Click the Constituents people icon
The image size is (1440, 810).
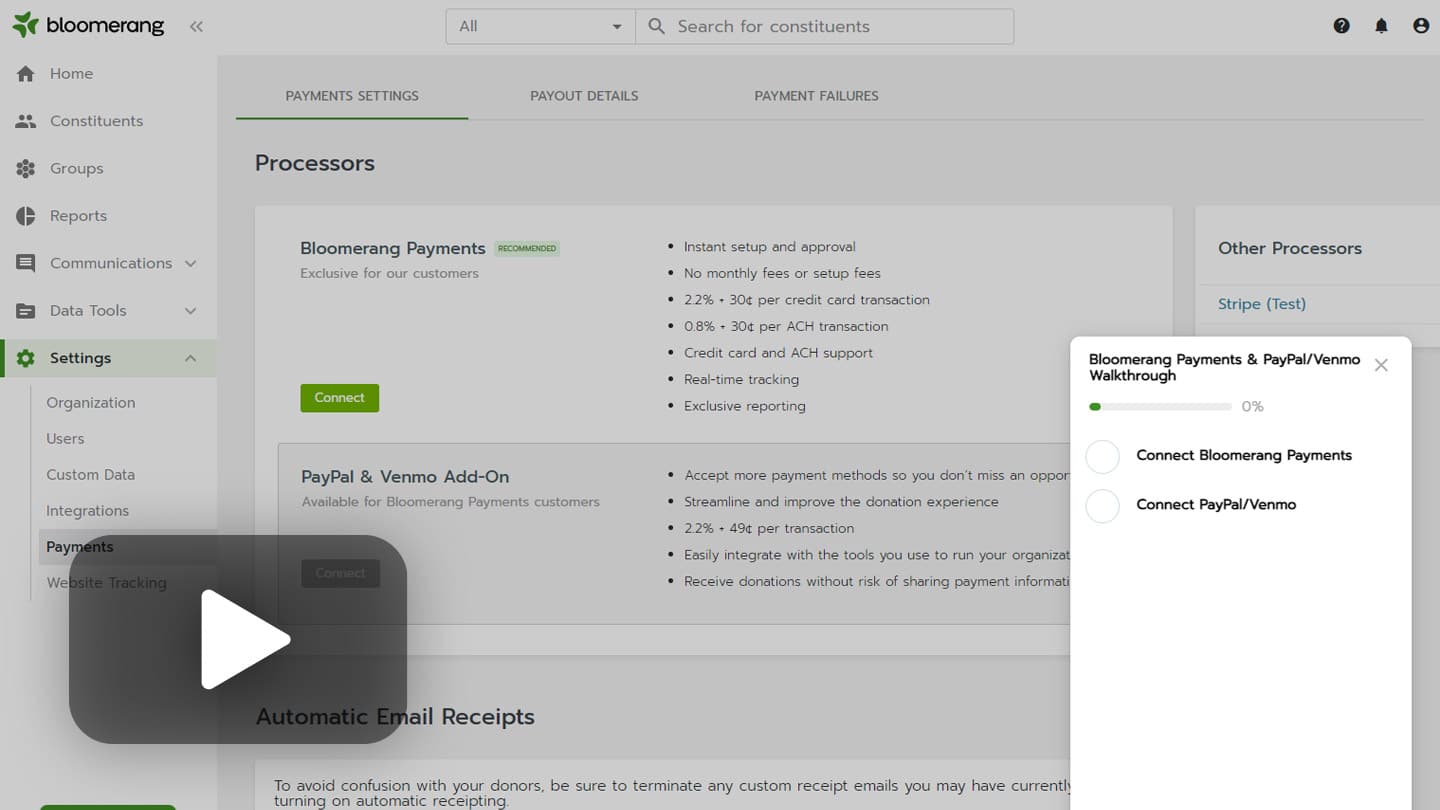pos(26,121)
